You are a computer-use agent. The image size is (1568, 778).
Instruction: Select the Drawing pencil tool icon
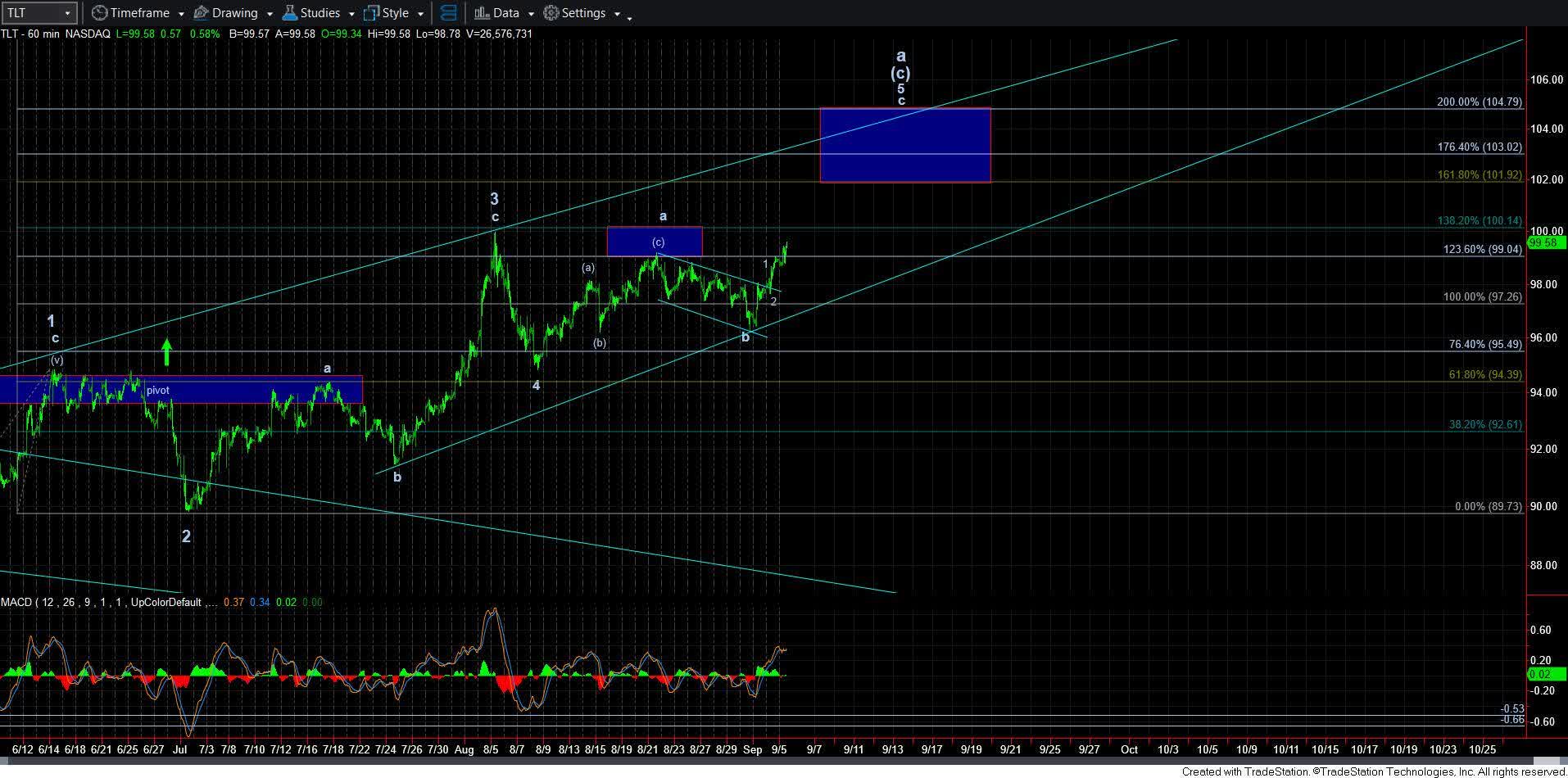(x=201, y=12)
